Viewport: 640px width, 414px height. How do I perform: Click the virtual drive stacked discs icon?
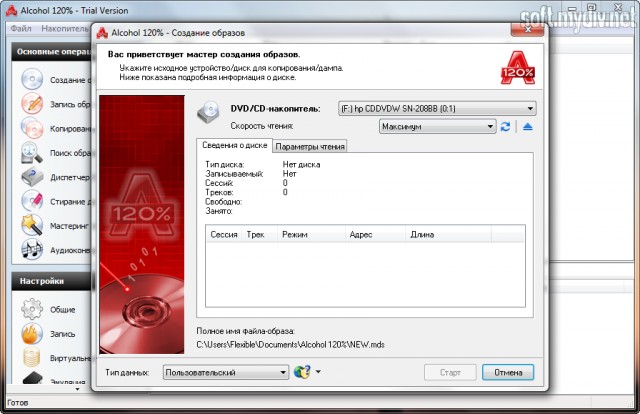pyautogui.click(x=32, y=358)
